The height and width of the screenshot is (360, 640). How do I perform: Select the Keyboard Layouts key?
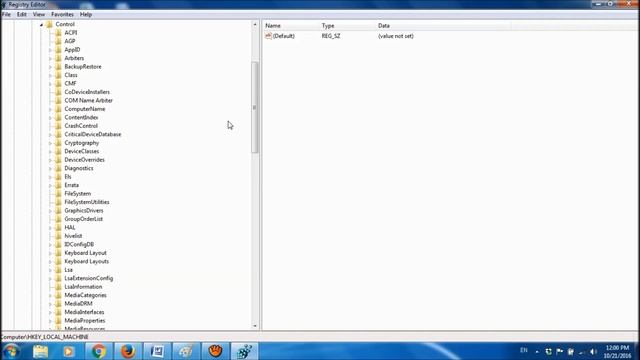[x=87, y=261]
